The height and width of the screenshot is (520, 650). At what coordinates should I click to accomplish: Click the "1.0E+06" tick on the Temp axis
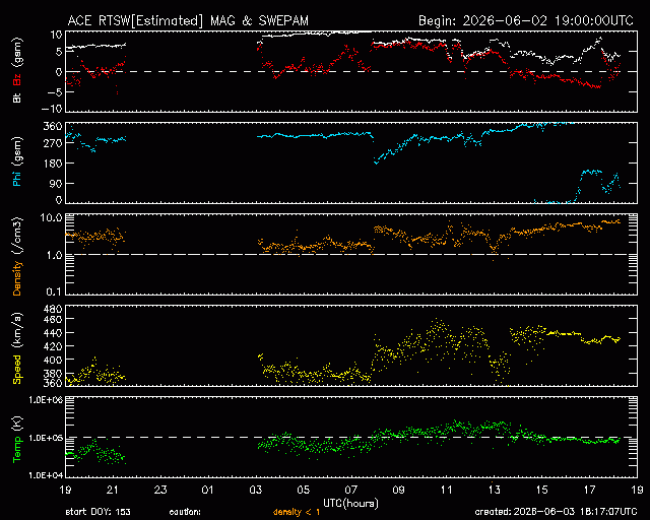46,400
